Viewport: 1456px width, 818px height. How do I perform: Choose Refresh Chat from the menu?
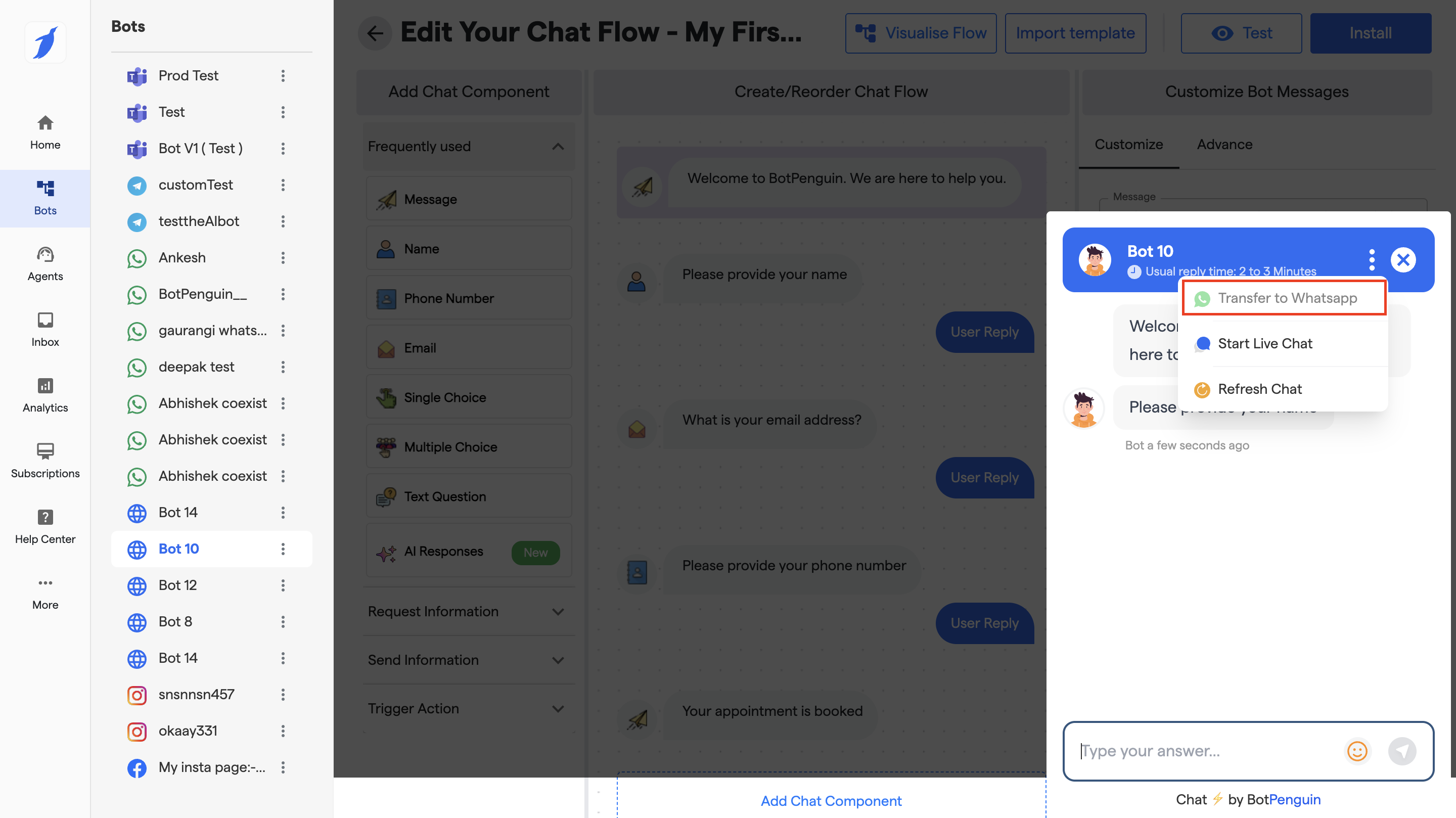pos(1259,389)
